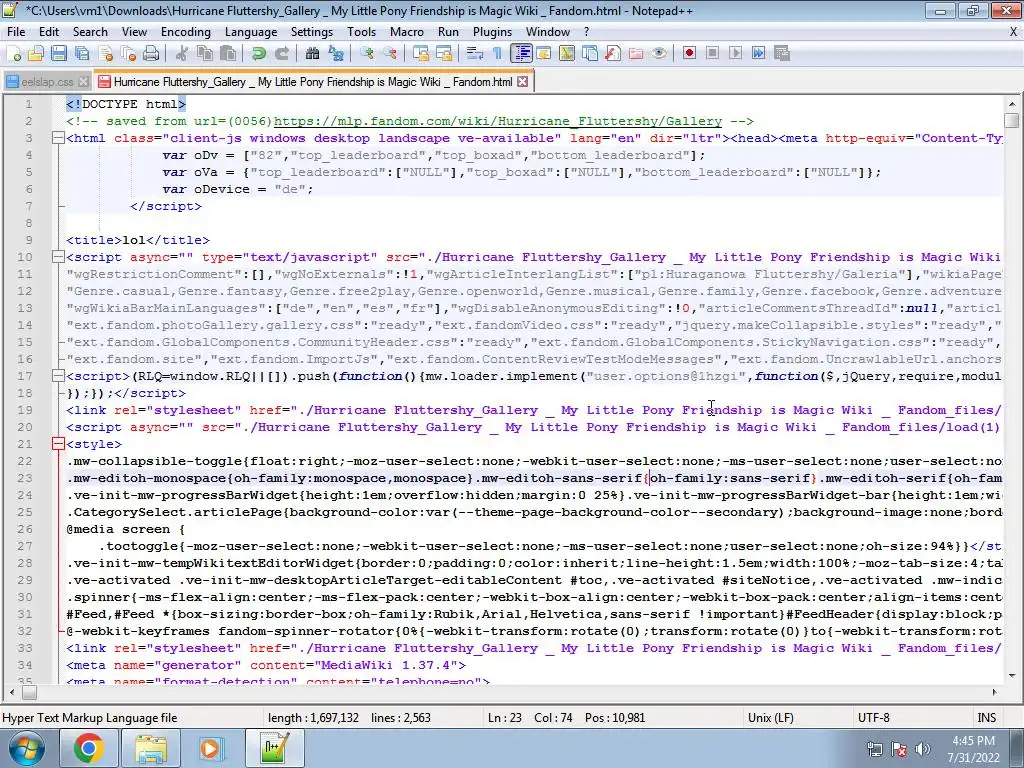1024x768 pixels.
Task: Play back the recorded macro
Action: [x=735, y=54]
